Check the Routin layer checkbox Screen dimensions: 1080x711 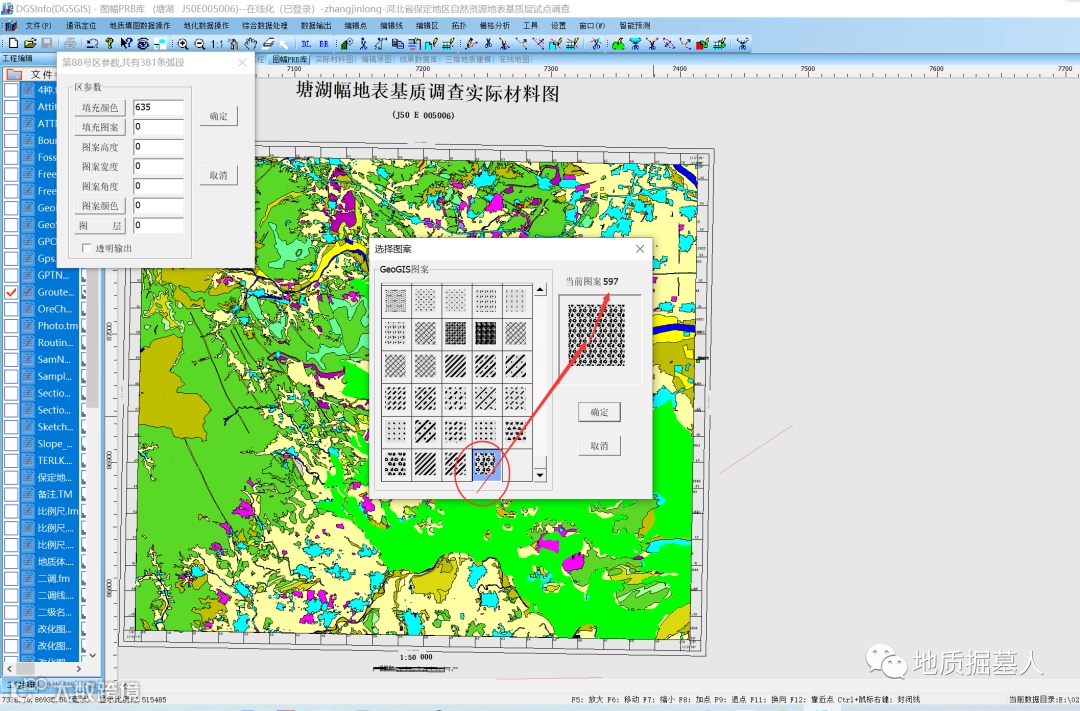[11, 342]
